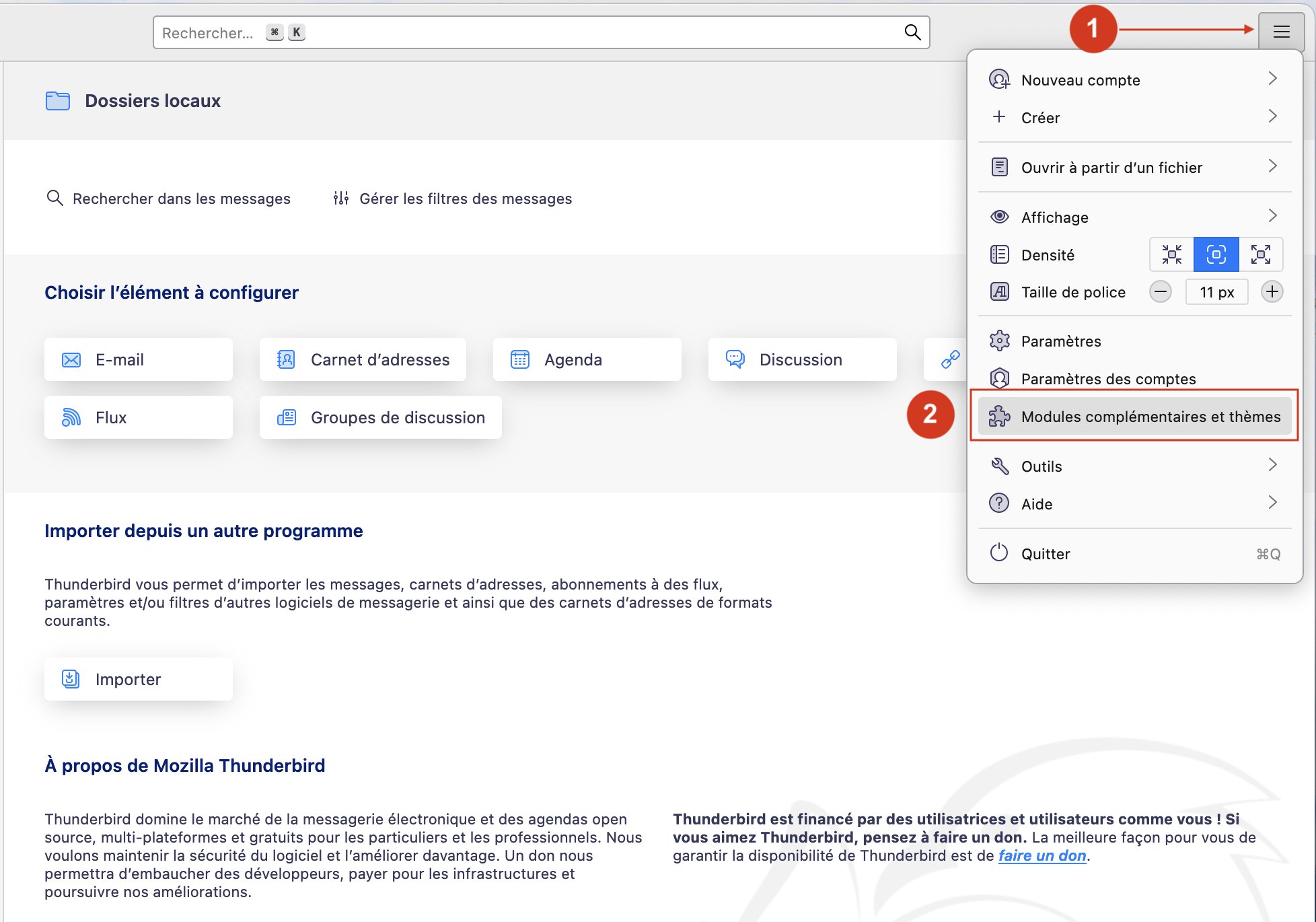
Task: Click the Groupes de discussion newsgroup icon
Action: pyautogui.click(x=287, y=418)
